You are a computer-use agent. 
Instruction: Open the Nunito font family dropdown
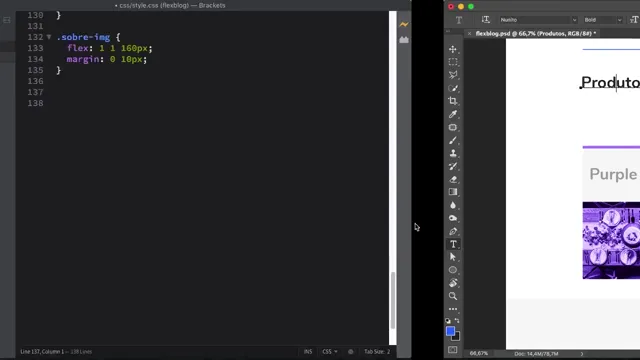[538, 20]
